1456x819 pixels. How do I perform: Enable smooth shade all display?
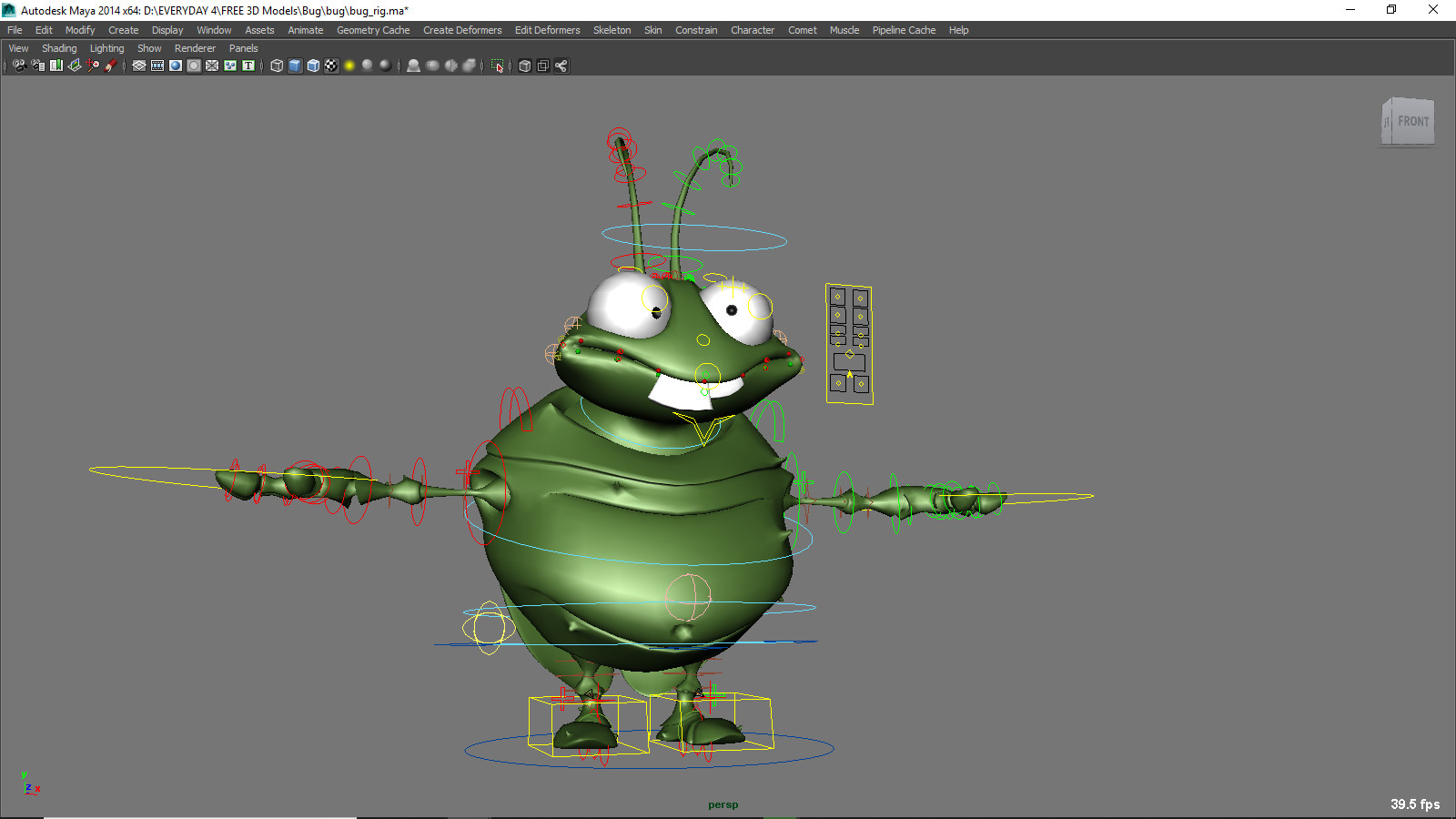293,66
